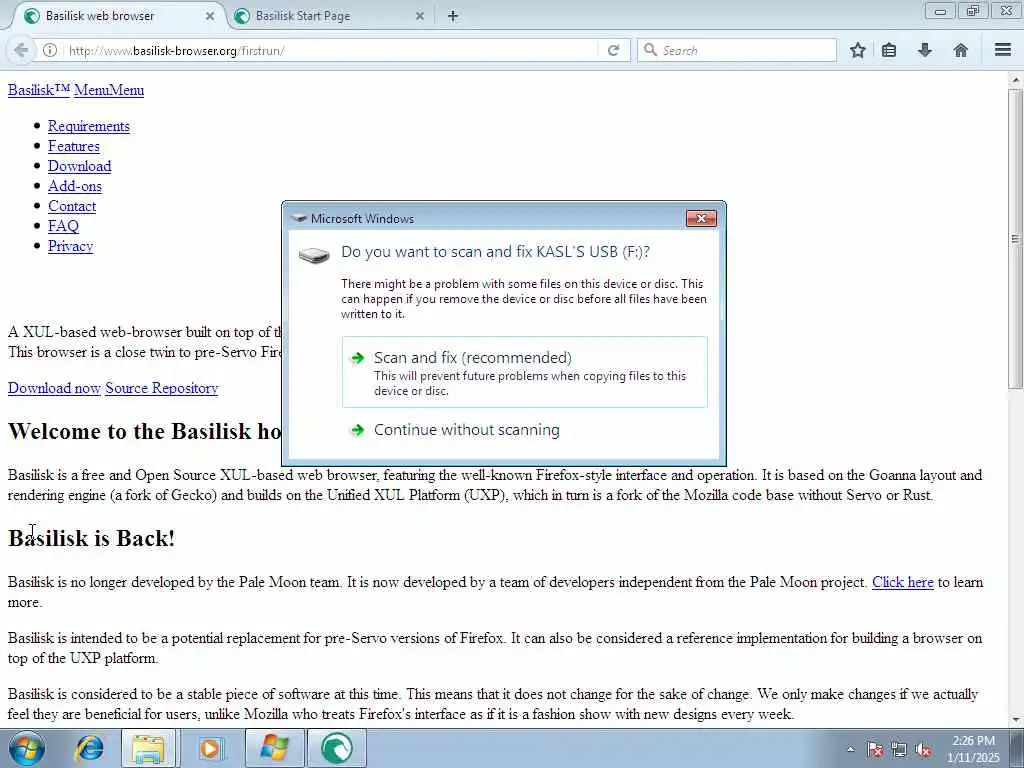Close the Basilisk Start Page tab
This screenshot has width=1024, height=768.
[x=420, y=16]
